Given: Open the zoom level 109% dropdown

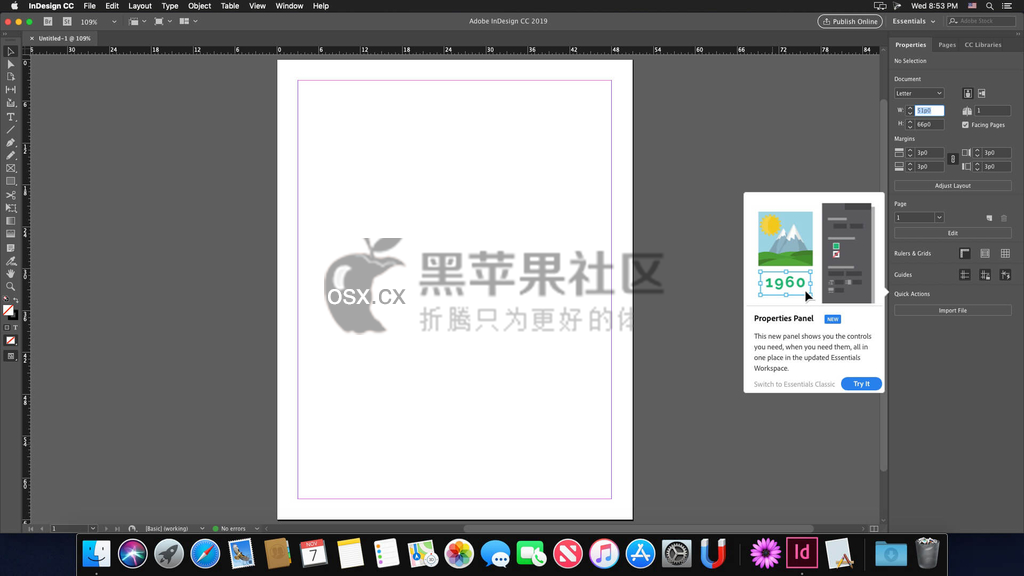Looking at the screenshot, I should click(x=114, y=22).
